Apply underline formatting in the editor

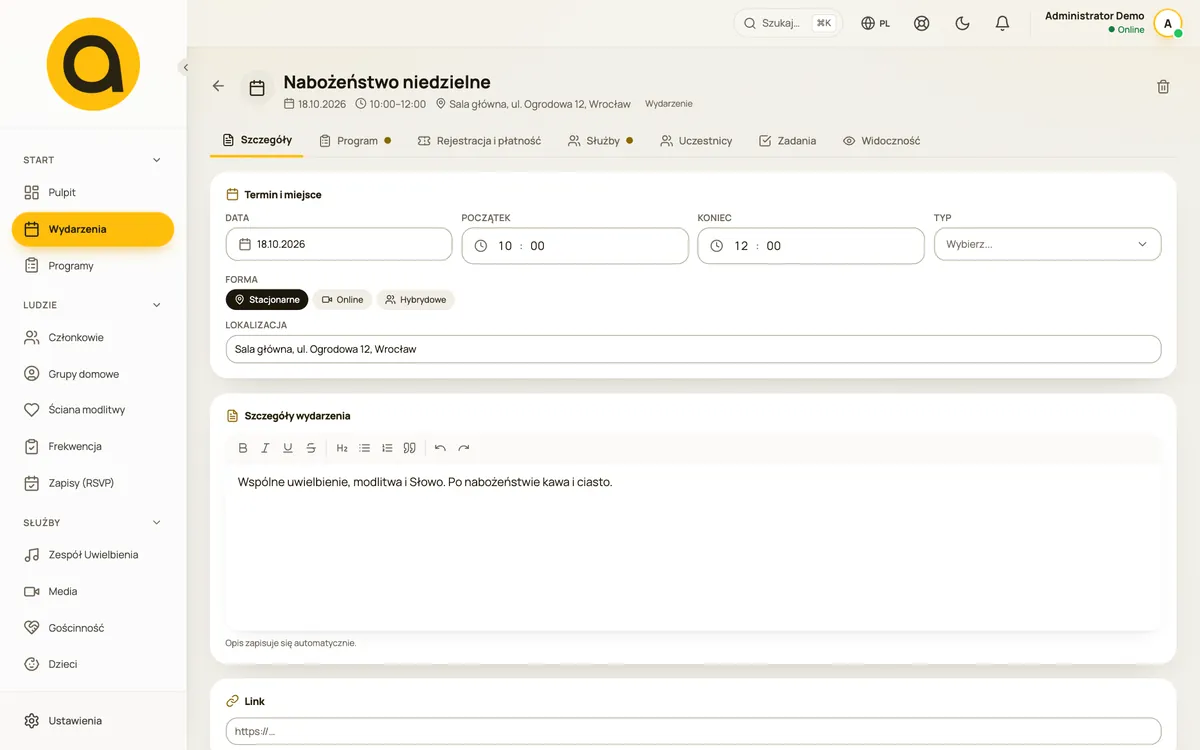tap(288, 448)
